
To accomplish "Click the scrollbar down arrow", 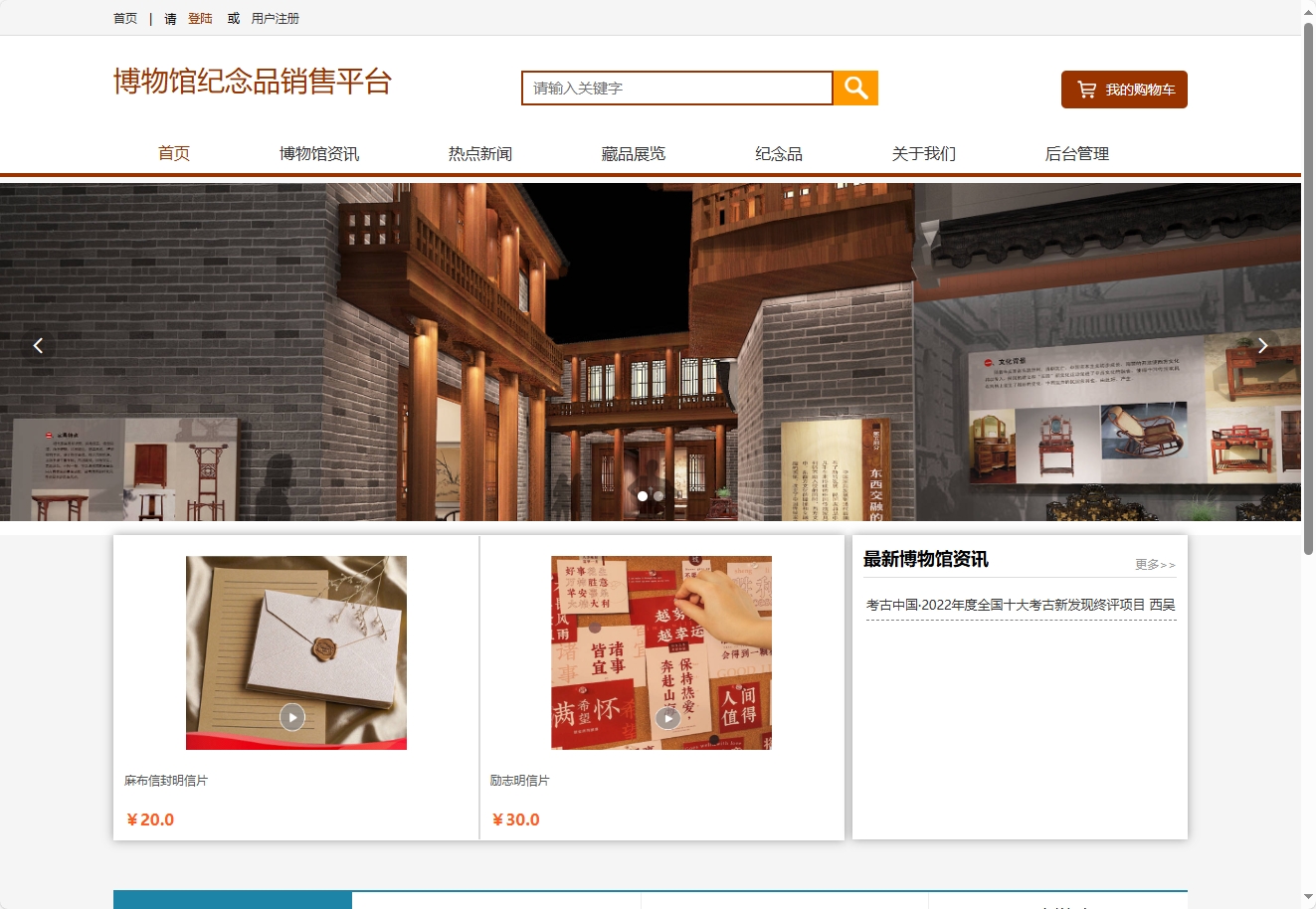I will pos(1309,898).
